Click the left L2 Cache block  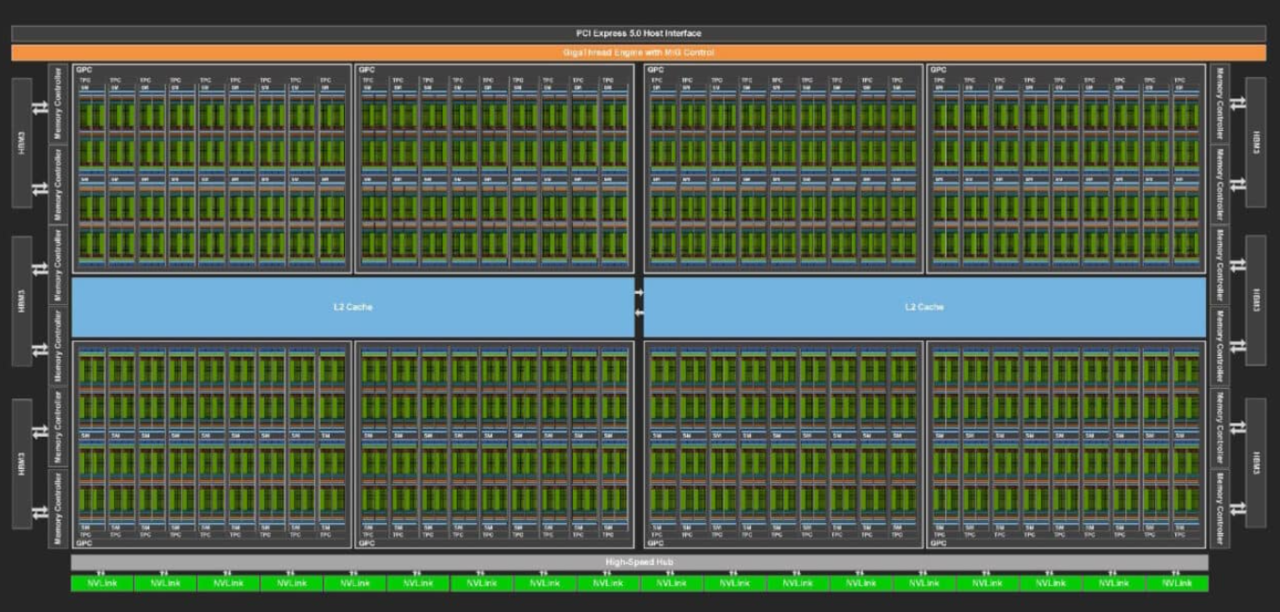click(352, 307)
